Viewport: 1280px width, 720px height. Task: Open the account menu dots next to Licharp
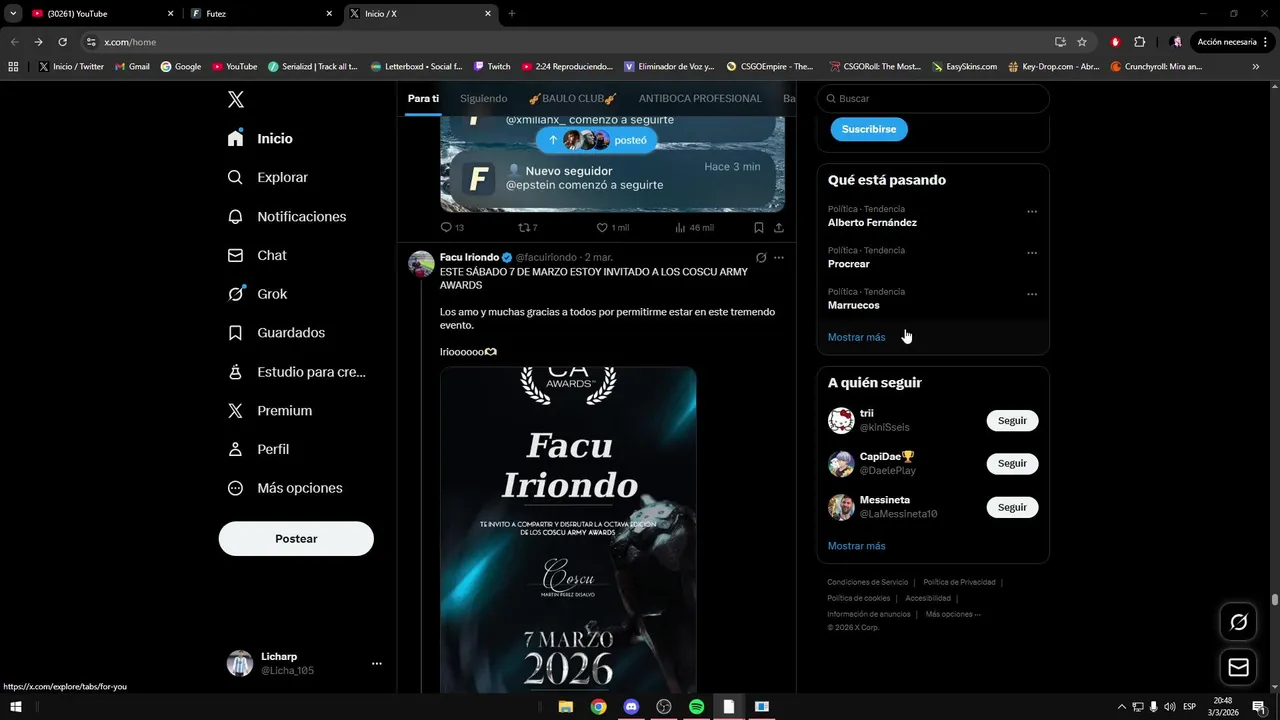pos(377,664)
